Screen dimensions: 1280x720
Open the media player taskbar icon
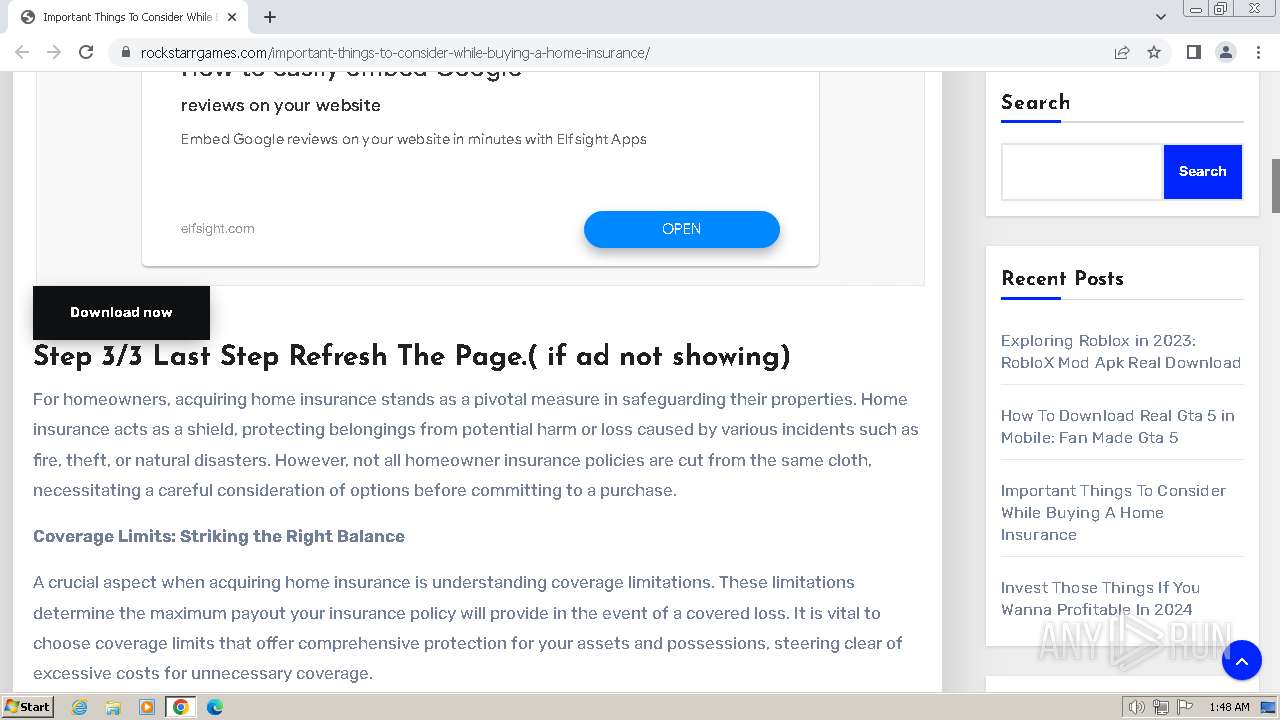(147, 707)
